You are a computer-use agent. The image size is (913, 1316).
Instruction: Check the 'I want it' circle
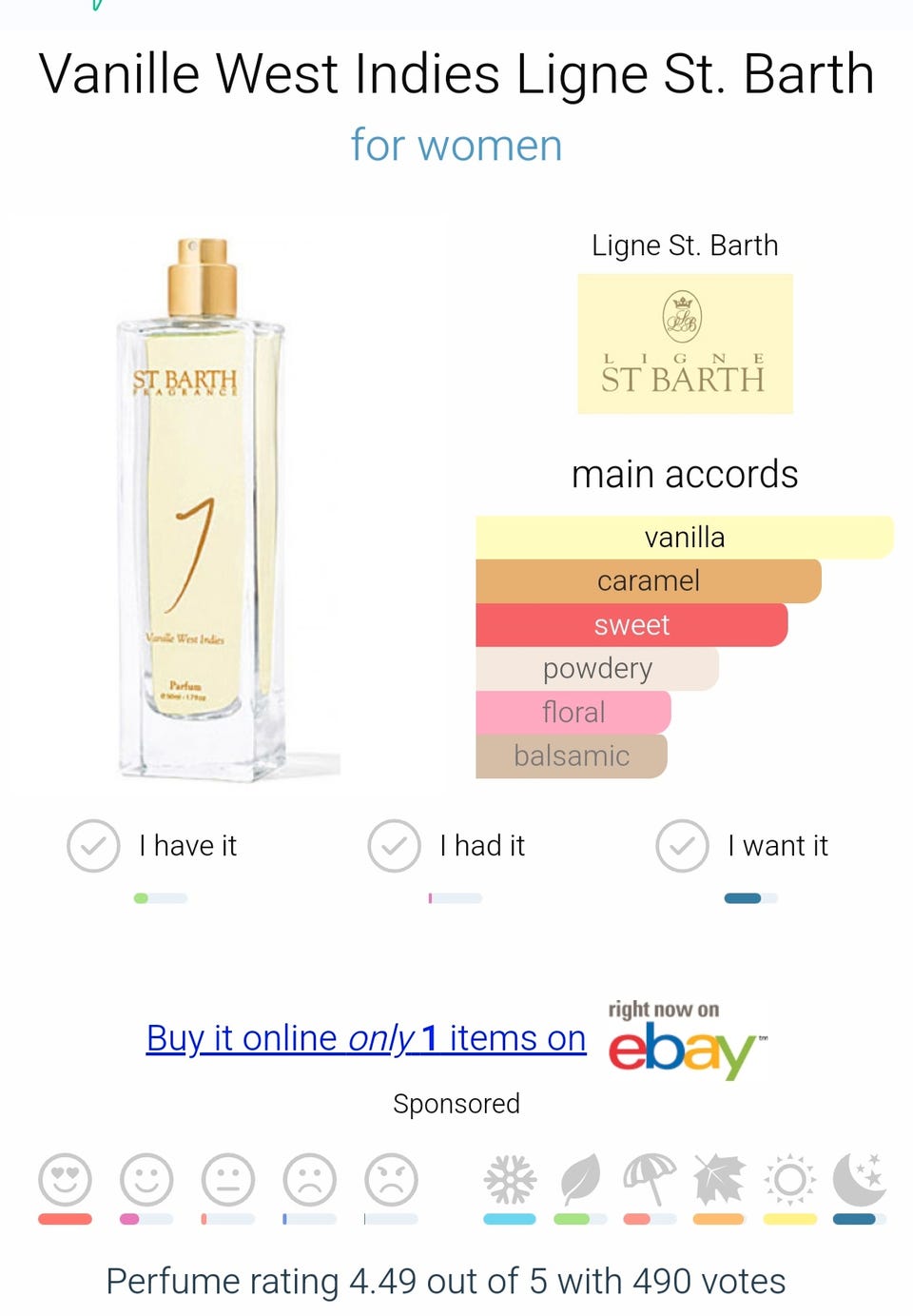(x=682, y=846)
